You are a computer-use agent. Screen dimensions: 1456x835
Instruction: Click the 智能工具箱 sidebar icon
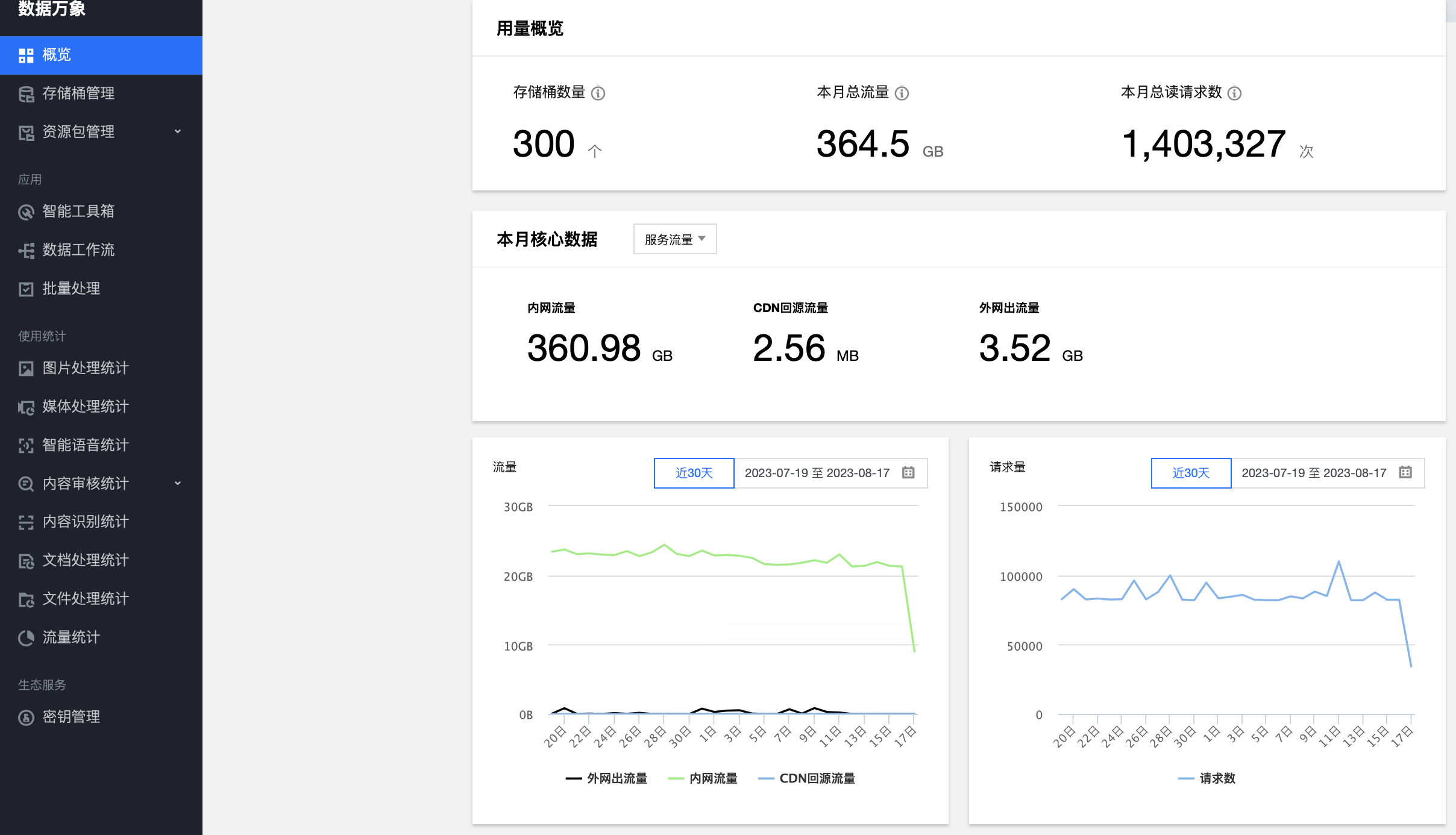[26, 212]
